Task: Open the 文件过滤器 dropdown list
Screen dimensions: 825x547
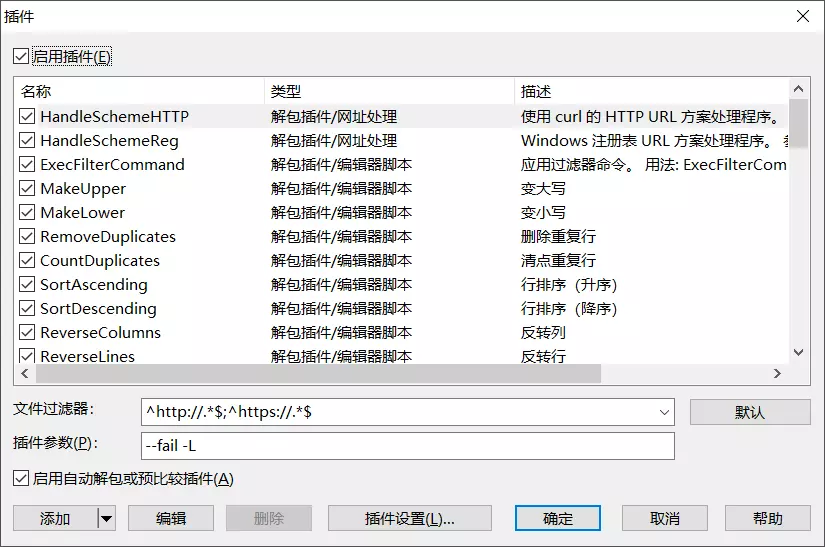Action: pyautogui.click(x=664, y=412)
